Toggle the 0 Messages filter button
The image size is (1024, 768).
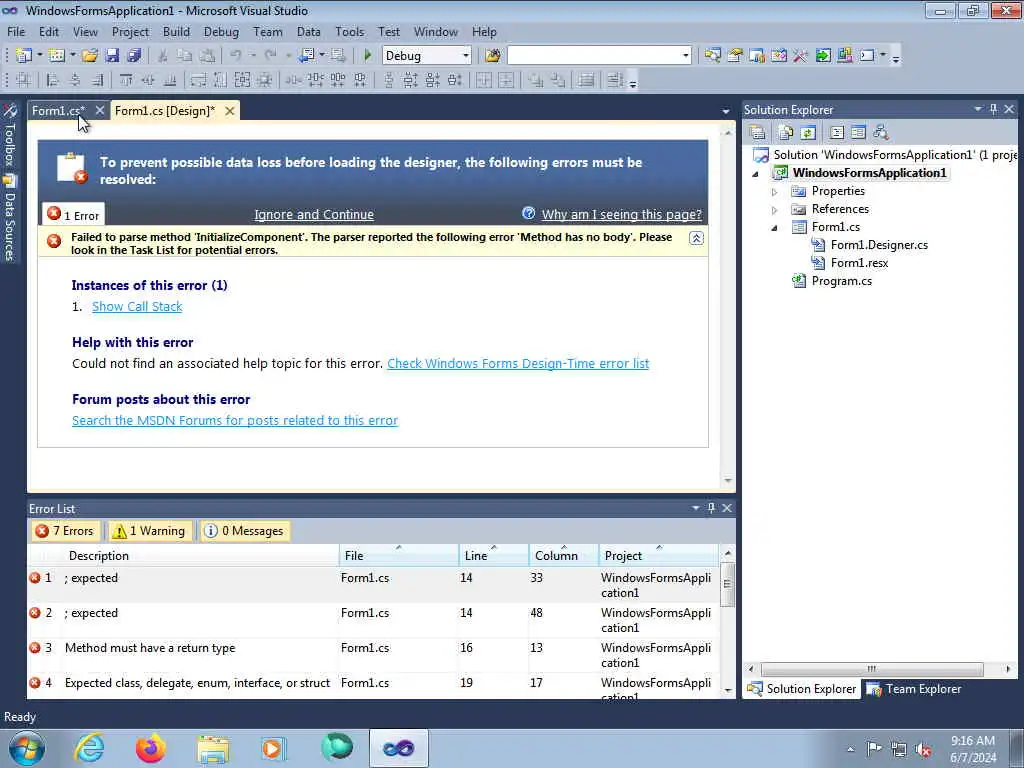pos(244,531)
